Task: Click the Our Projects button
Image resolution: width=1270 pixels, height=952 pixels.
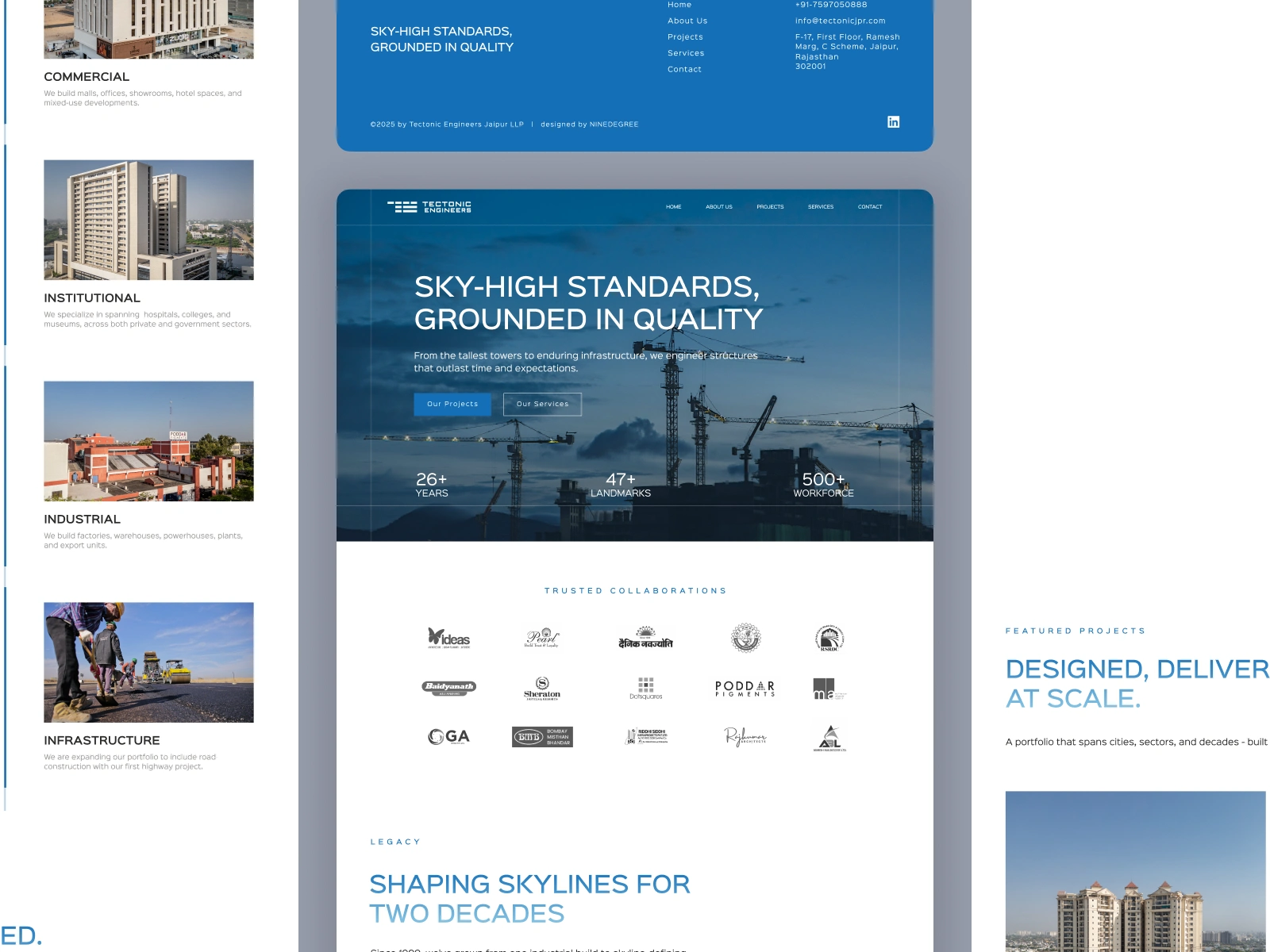Action: tap(452, 404)
